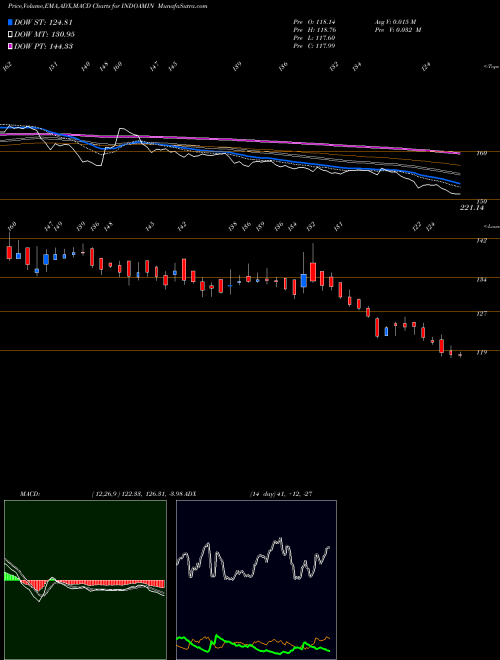Screen dimensions: 500x660
Task: Click the 'Pre H: 118.76' value
Action: click(314, 30)
